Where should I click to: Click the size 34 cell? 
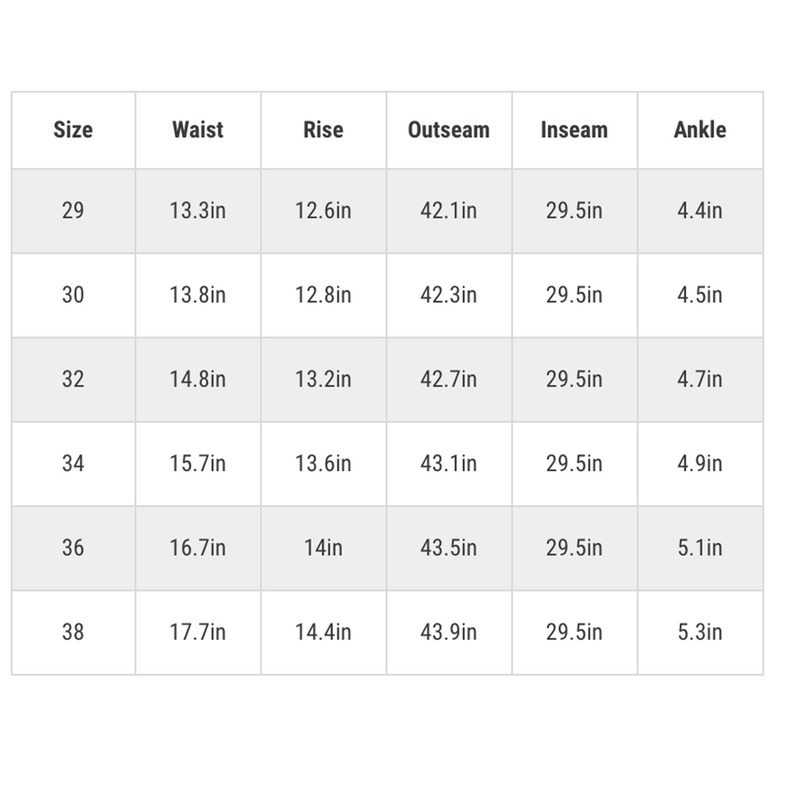(x=73, y=464)
